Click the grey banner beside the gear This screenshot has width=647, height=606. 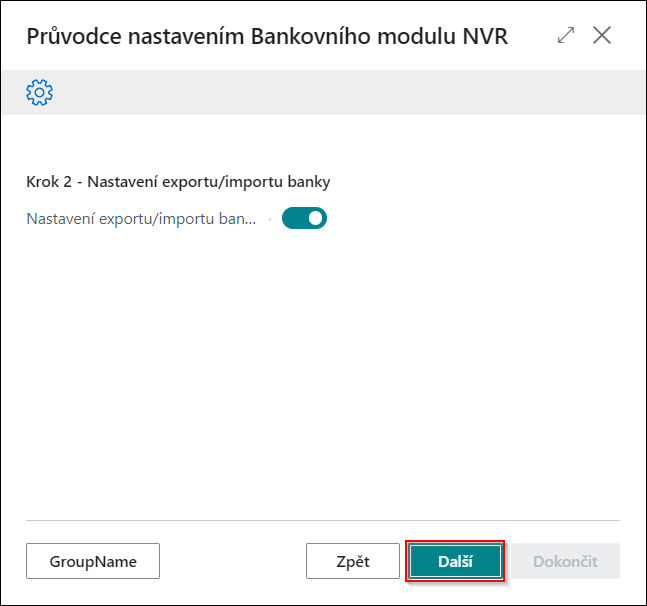pos(348,92)
